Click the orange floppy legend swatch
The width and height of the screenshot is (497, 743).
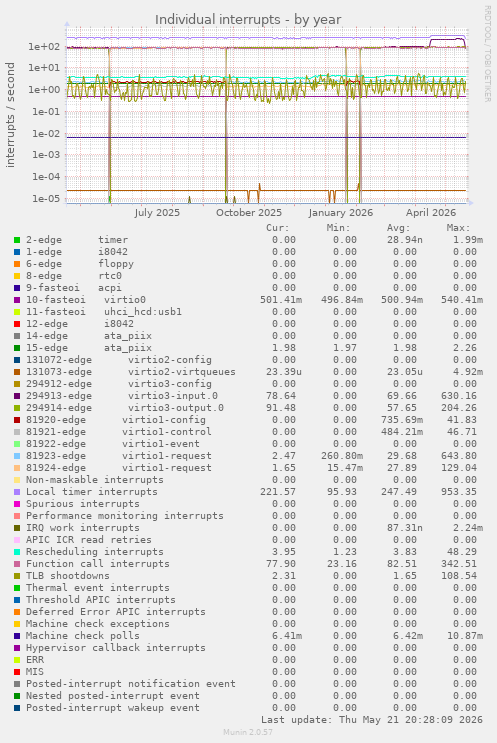[17, 264]
